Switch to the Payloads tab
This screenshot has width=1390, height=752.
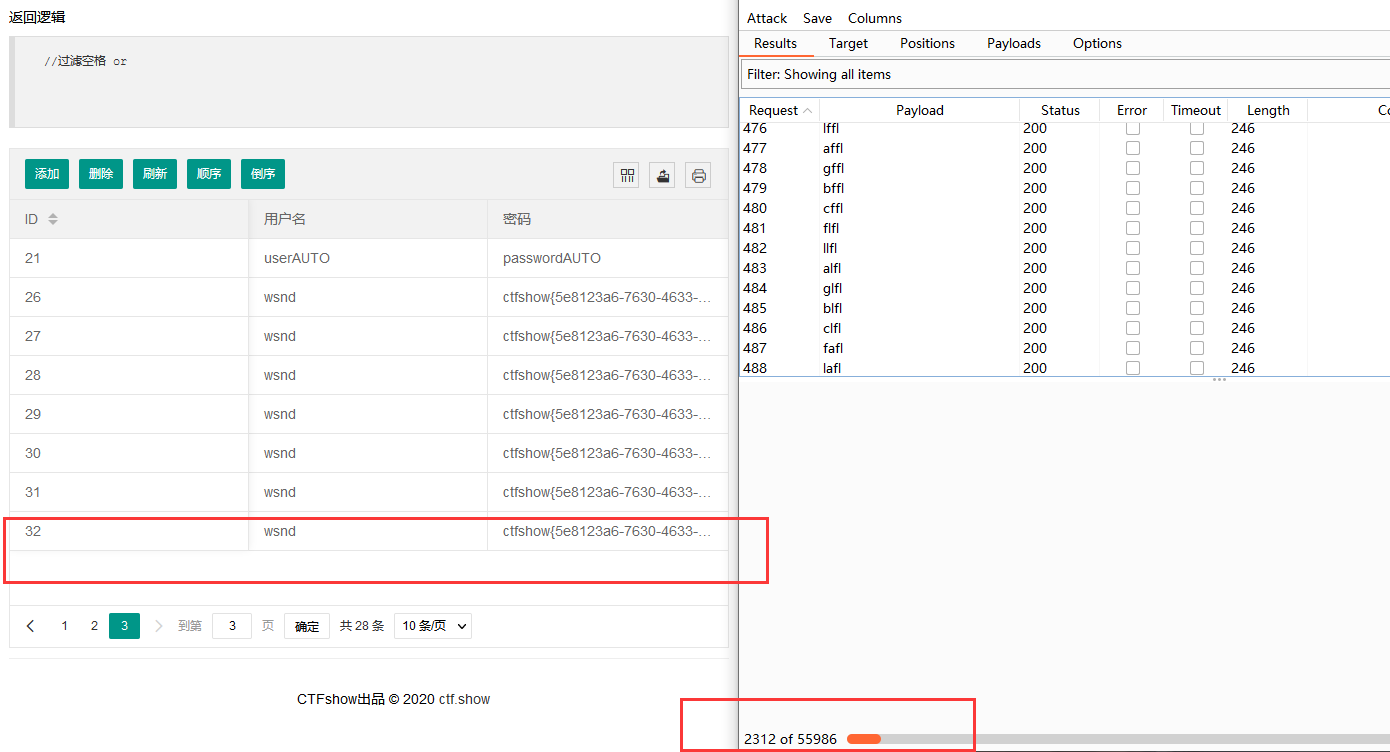(1014, 43)
